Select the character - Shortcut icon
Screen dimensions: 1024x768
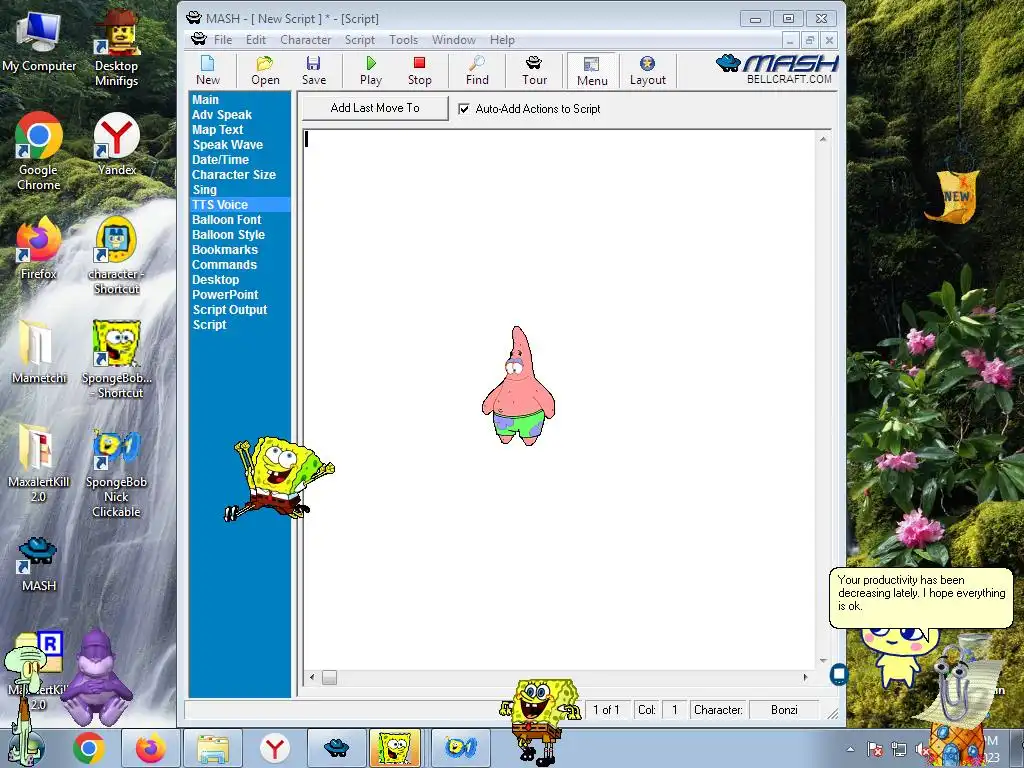pyautogui.click(x=116, y=256)
